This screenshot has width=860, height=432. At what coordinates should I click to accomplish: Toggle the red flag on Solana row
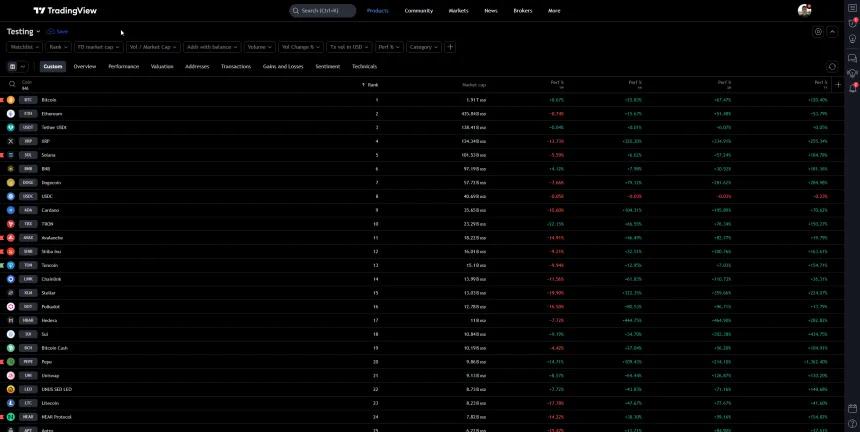[2, 155]
